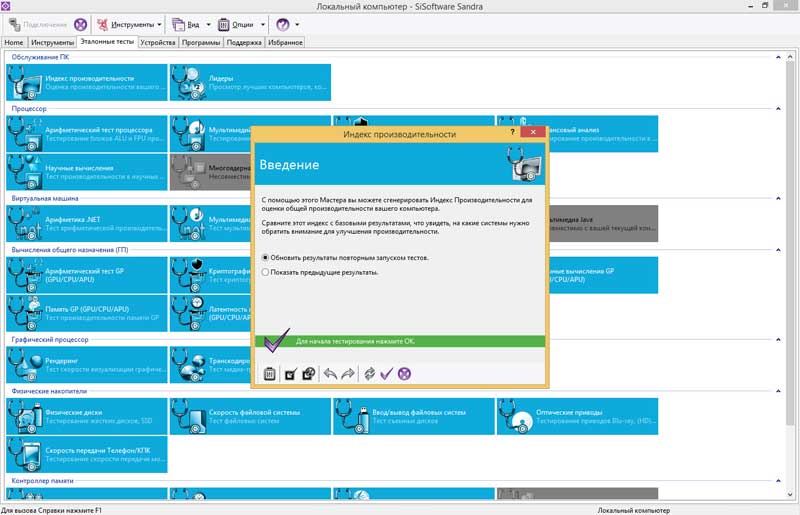Open the help icon dropdown arrow
The image size is (800, 515).
(297, 24)
